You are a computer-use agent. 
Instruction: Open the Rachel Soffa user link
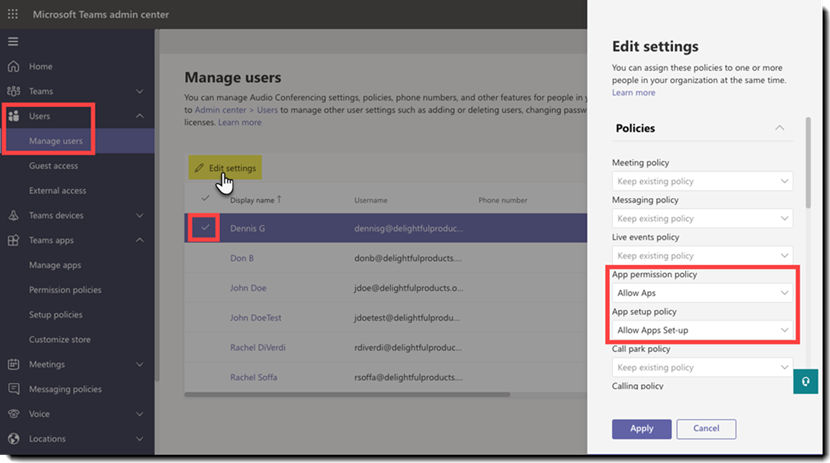pos(254,377)
